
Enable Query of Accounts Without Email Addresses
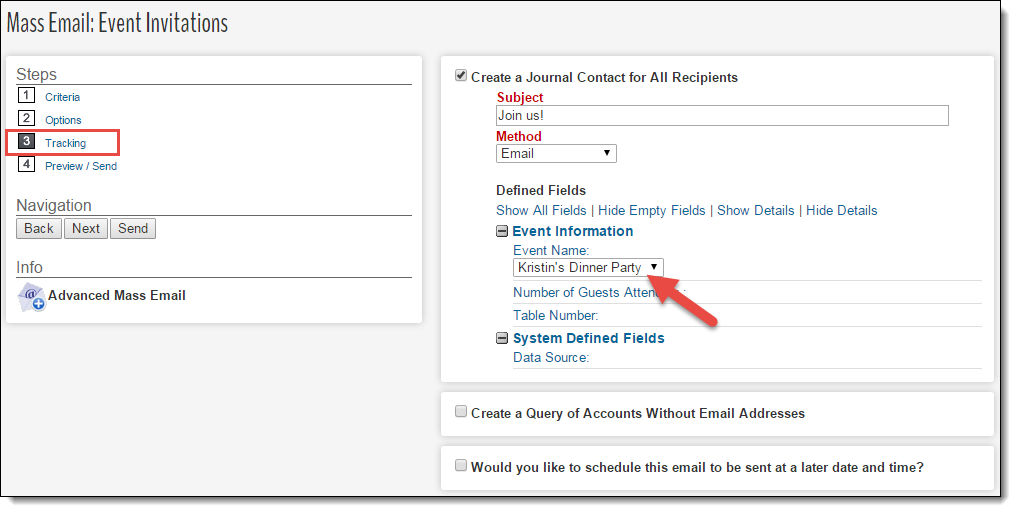tap(461, 412)
